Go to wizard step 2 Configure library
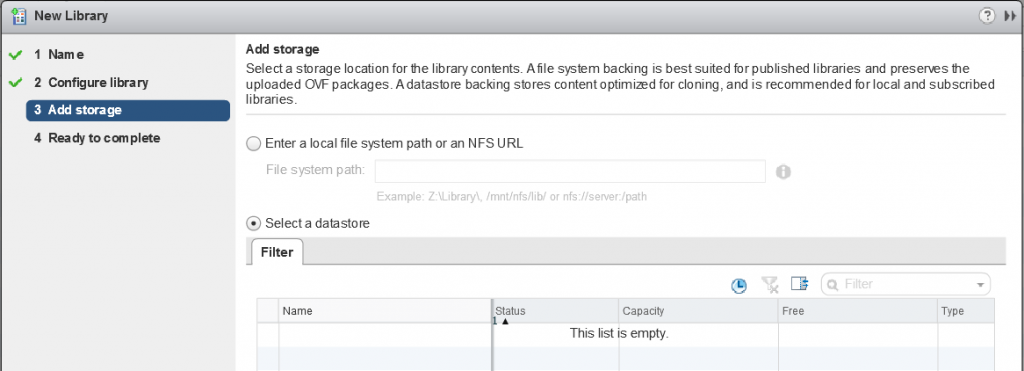The width and height of the screenshot is (1024, 371). click(x=91, y=83)
